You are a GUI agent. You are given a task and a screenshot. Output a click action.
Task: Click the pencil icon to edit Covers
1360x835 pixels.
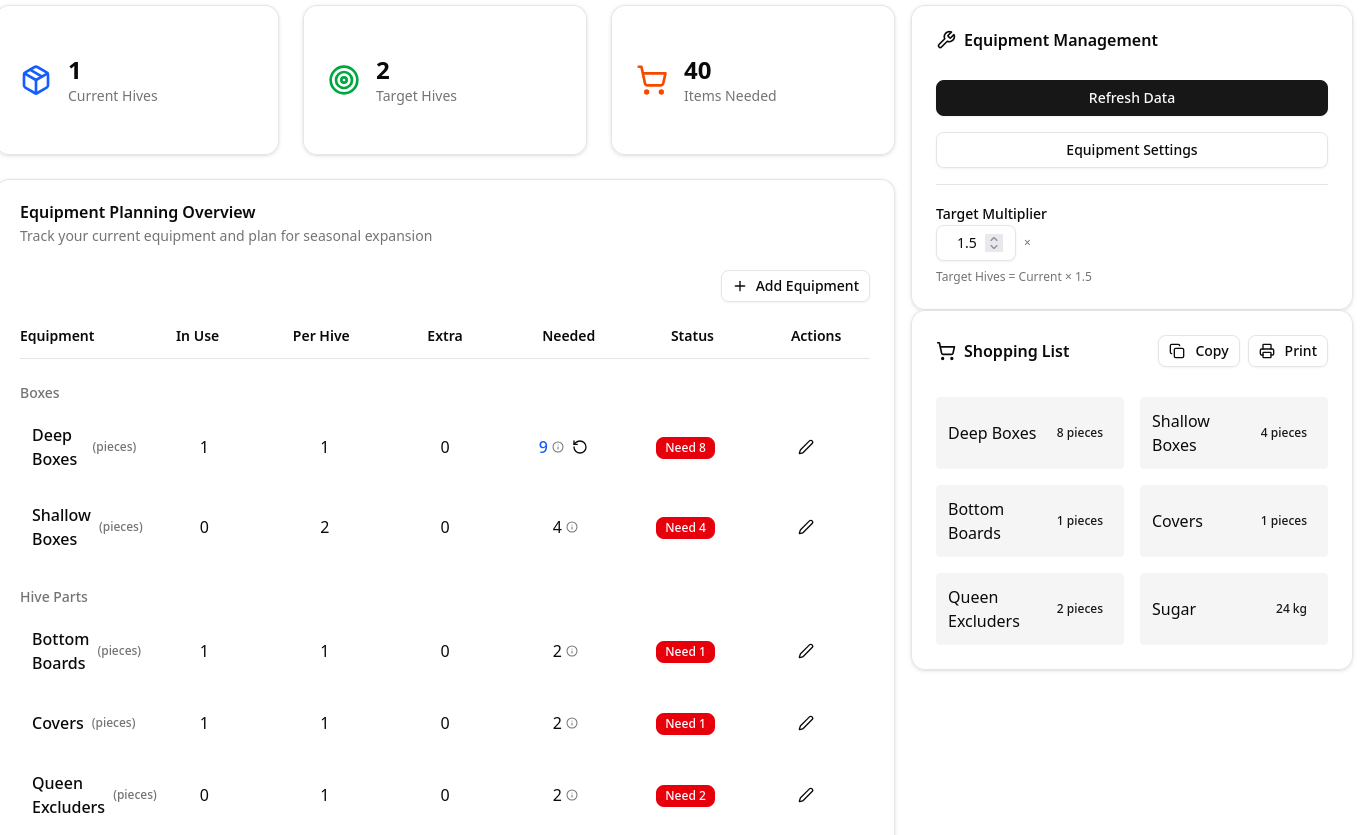[806, 723]
